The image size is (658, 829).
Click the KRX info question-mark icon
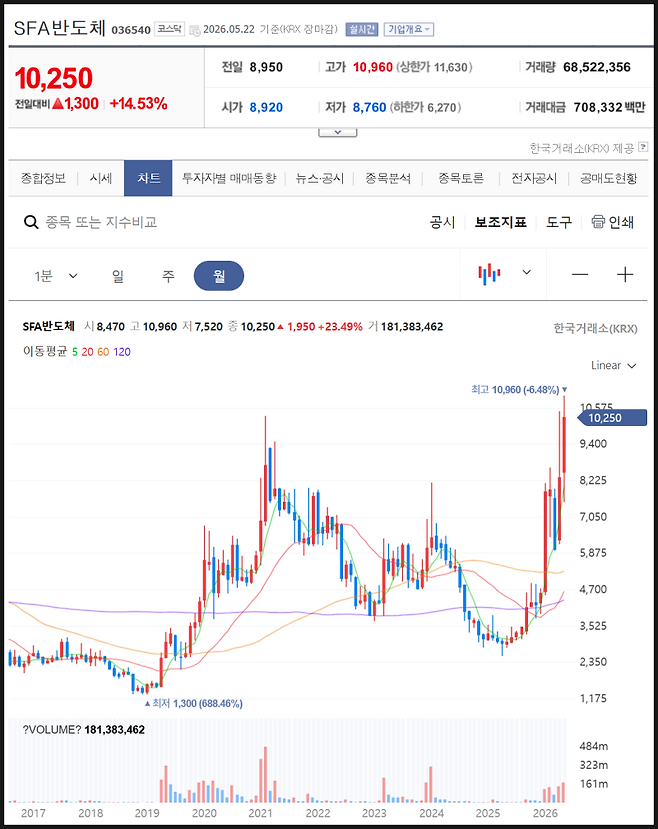click(x=643, y=147)
